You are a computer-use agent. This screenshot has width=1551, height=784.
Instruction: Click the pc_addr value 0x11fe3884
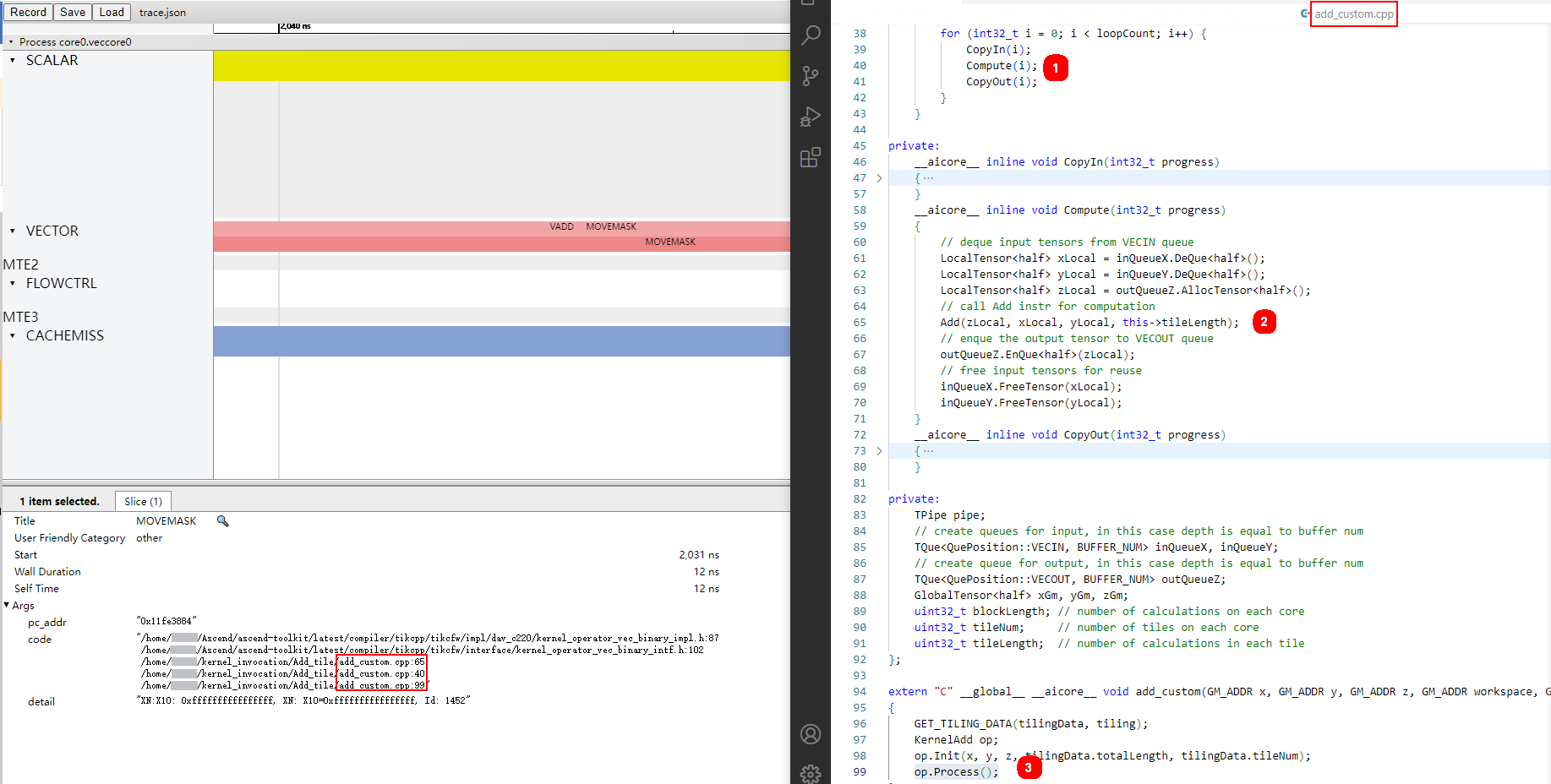[x=167, y=621]
